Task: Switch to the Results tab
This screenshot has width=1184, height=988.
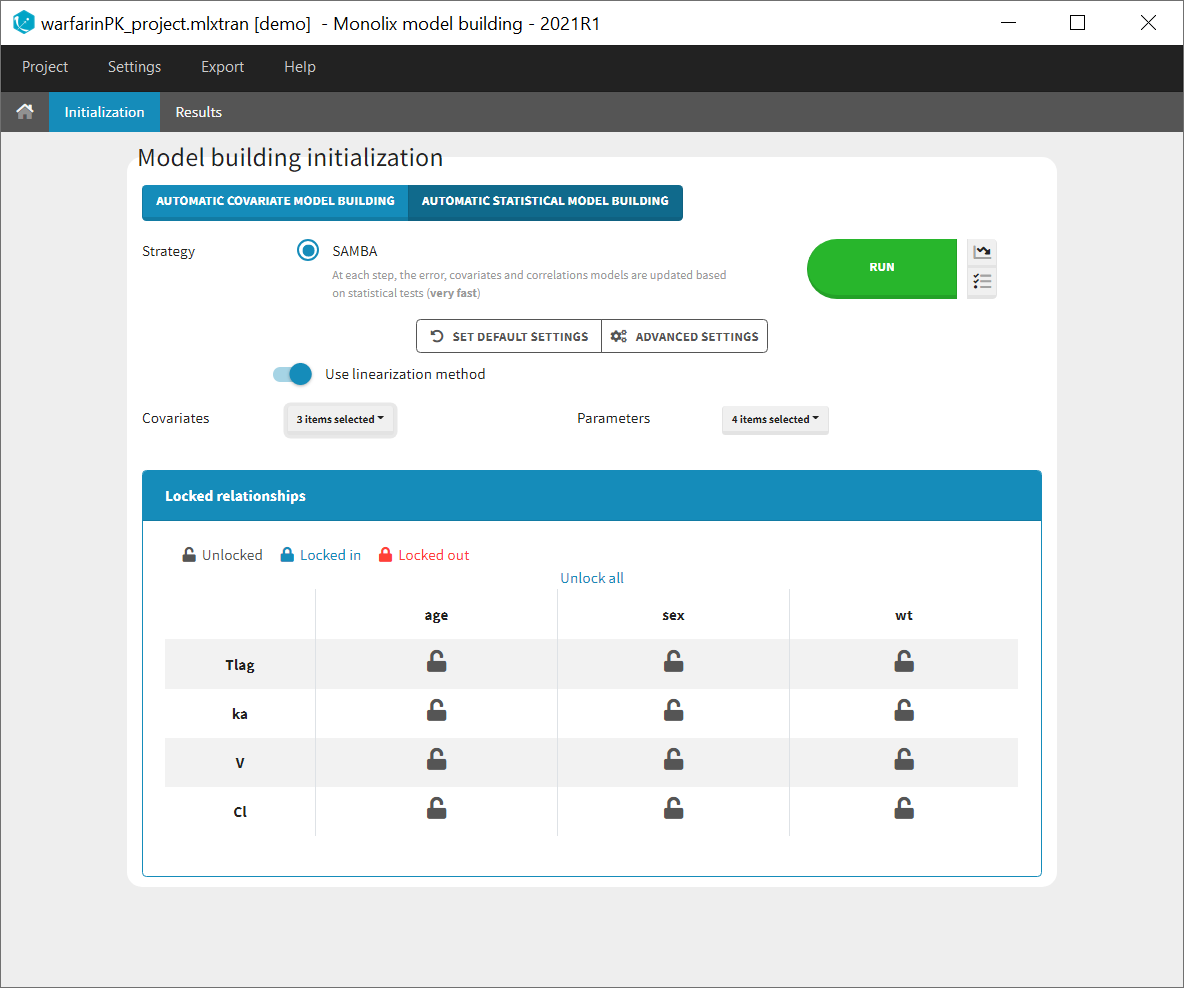Action: [x=198, y=112]
